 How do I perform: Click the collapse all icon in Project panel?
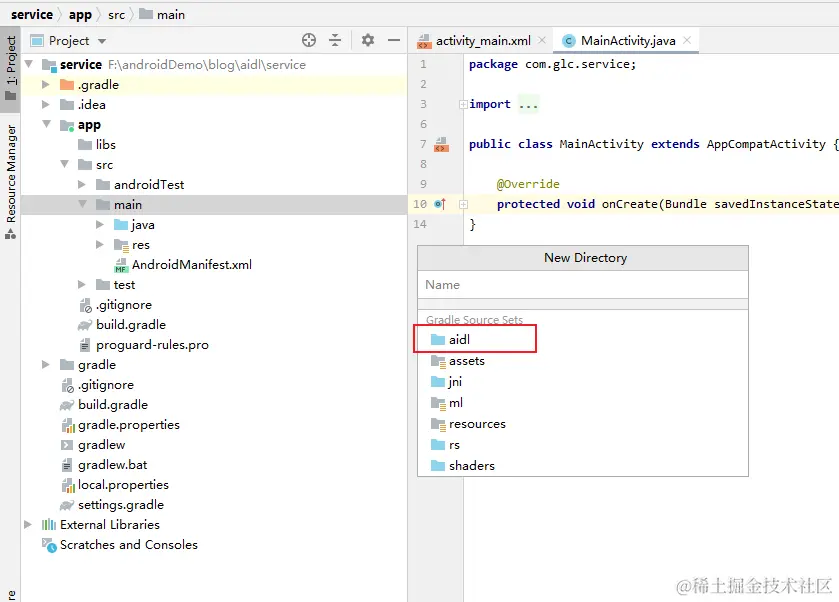click(x=335, y=40)
